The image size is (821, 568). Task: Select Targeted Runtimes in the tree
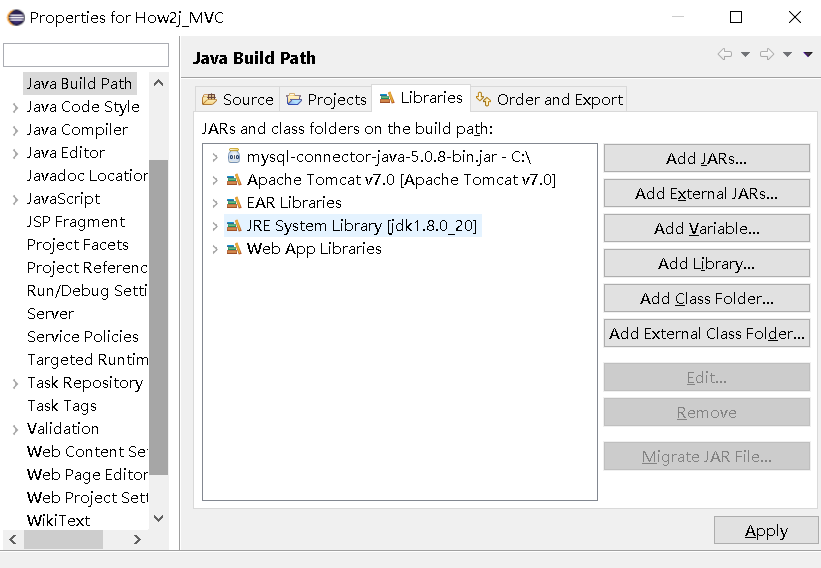click(x=87, y=360)
